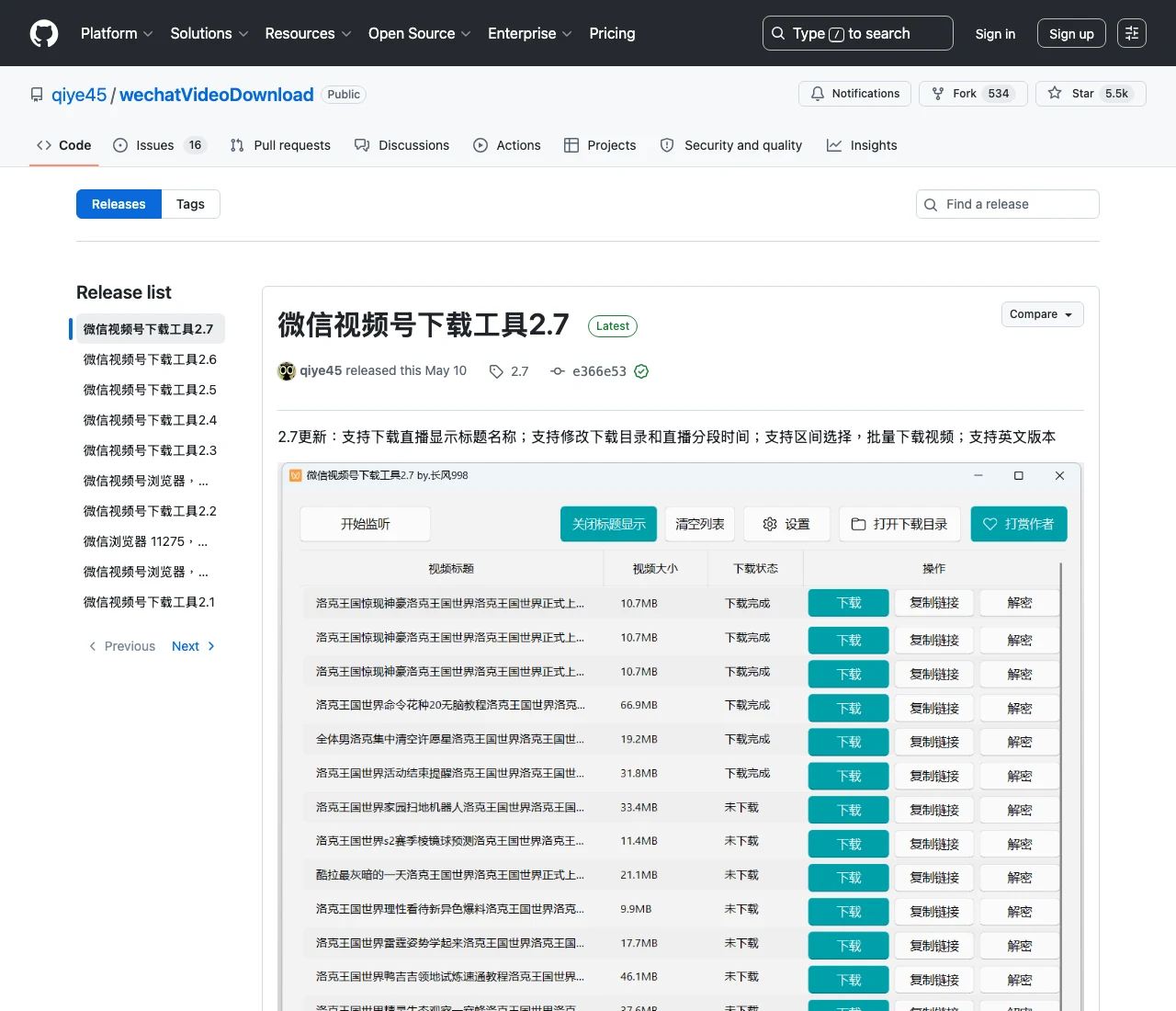Focus the Find a release field

[1008, 204]
